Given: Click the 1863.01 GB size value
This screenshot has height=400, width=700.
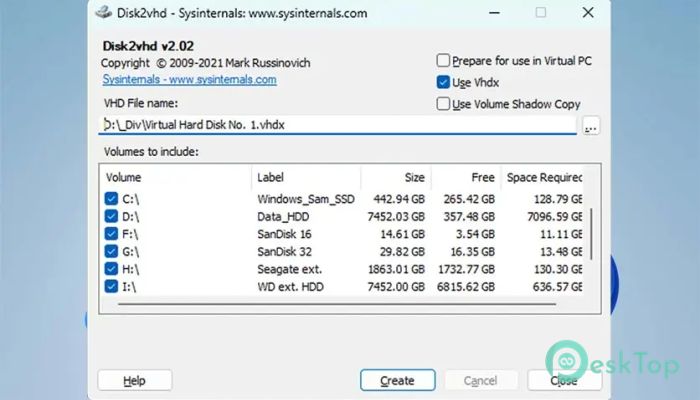Looking at the screenshot, I should click(396, 269).
